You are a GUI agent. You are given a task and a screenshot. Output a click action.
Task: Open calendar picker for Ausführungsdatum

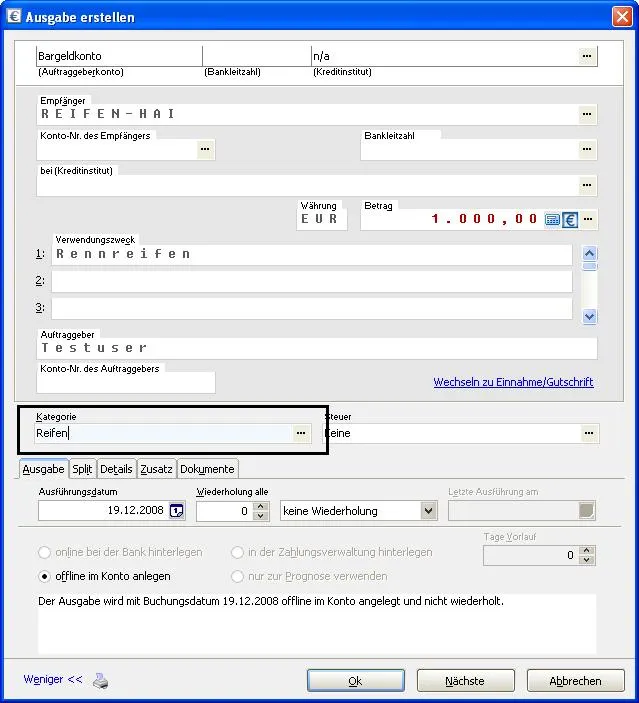point(177,511)
